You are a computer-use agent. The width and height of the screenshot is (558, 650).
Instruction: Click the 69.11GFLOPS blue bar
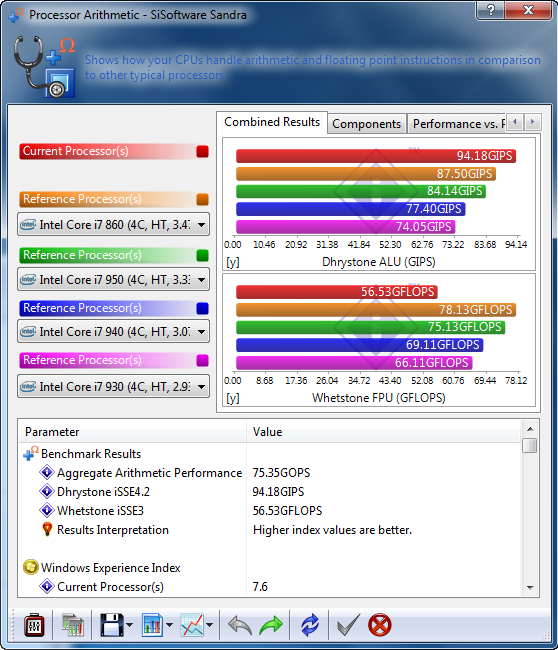point(359,345)
